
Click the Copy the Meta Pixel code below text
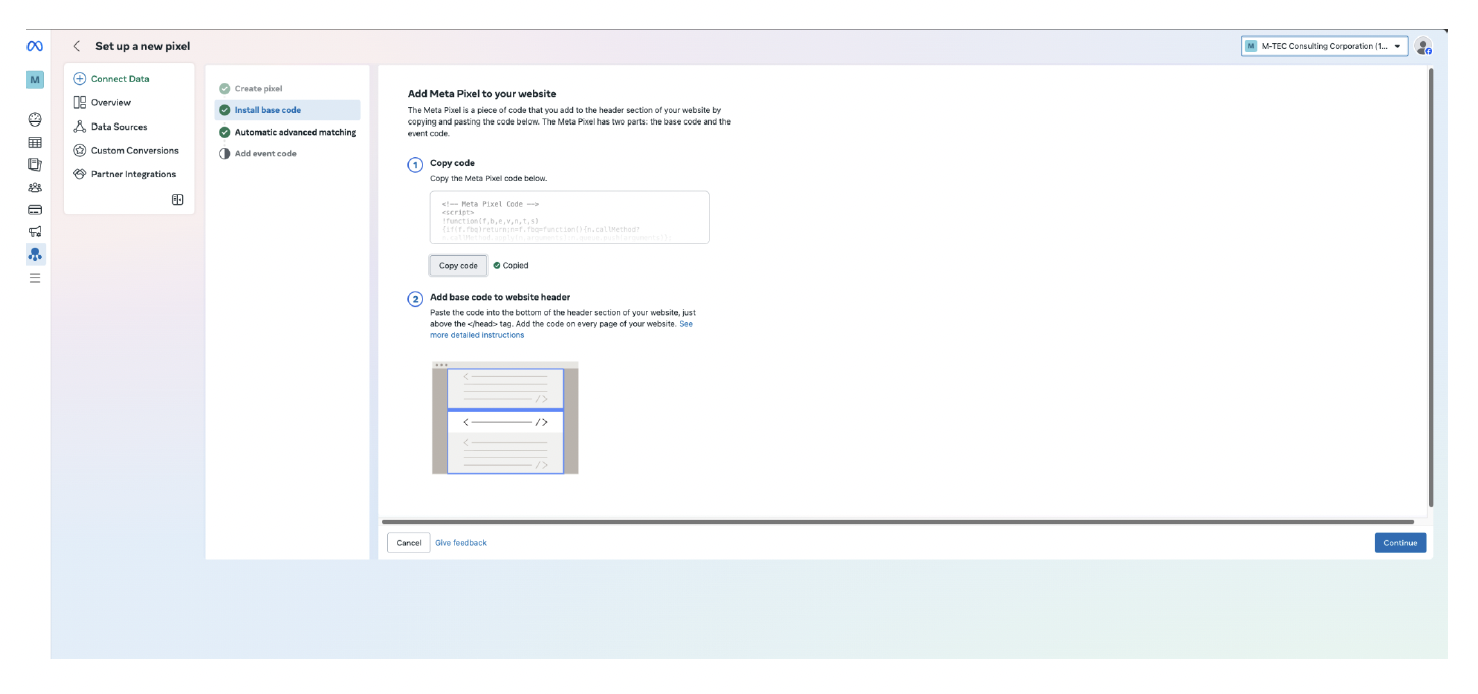click(x=489, y=178)
